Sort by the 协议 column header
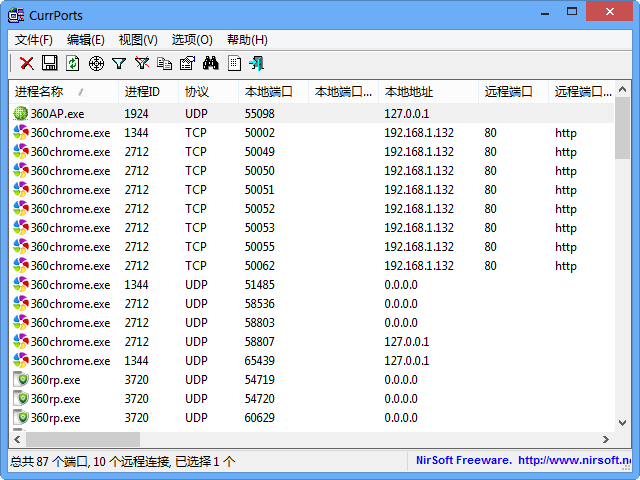Image resolution: width=640 pixels, height=480 pixels. [x=196, y=92]
